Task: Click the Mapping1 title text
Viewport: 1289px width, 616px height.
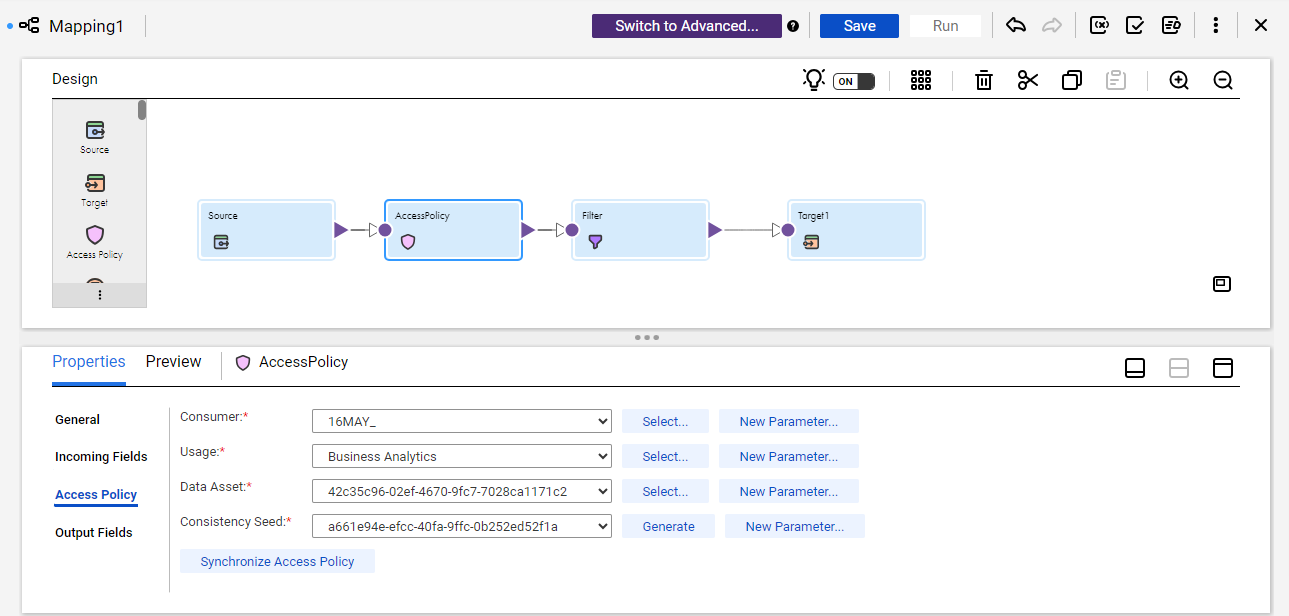Action: [86, 26]
